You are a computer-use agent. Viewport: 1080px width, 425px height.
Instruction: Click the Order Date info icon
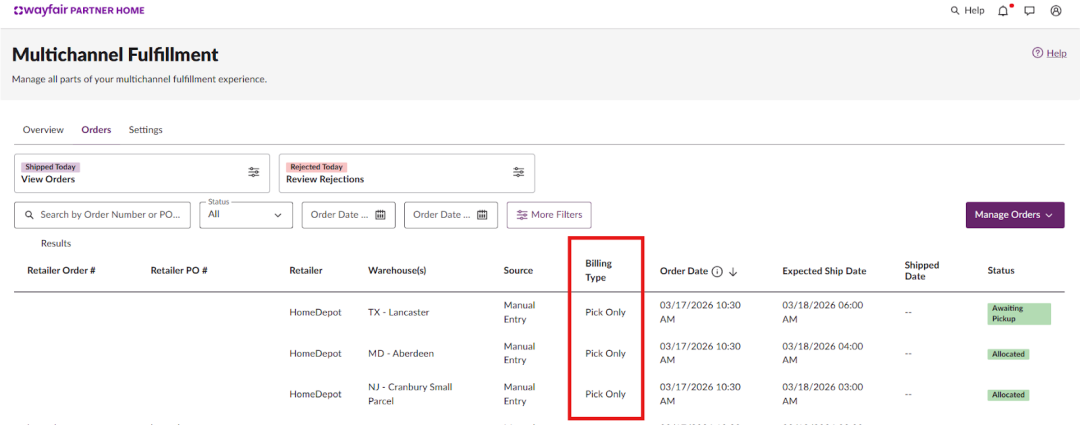click(x=716, y=271)
